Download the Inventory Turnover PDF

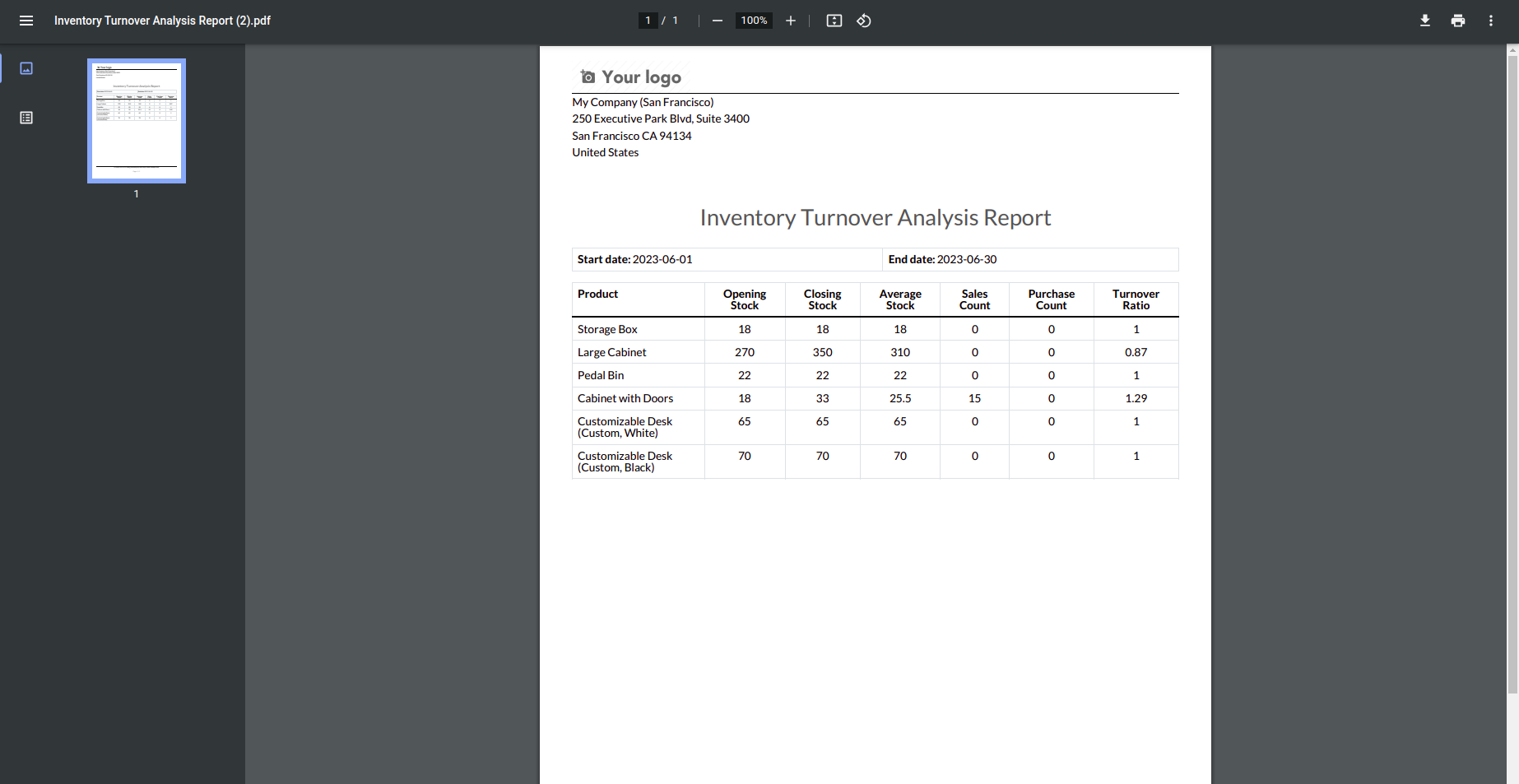tap(1424, 21)
